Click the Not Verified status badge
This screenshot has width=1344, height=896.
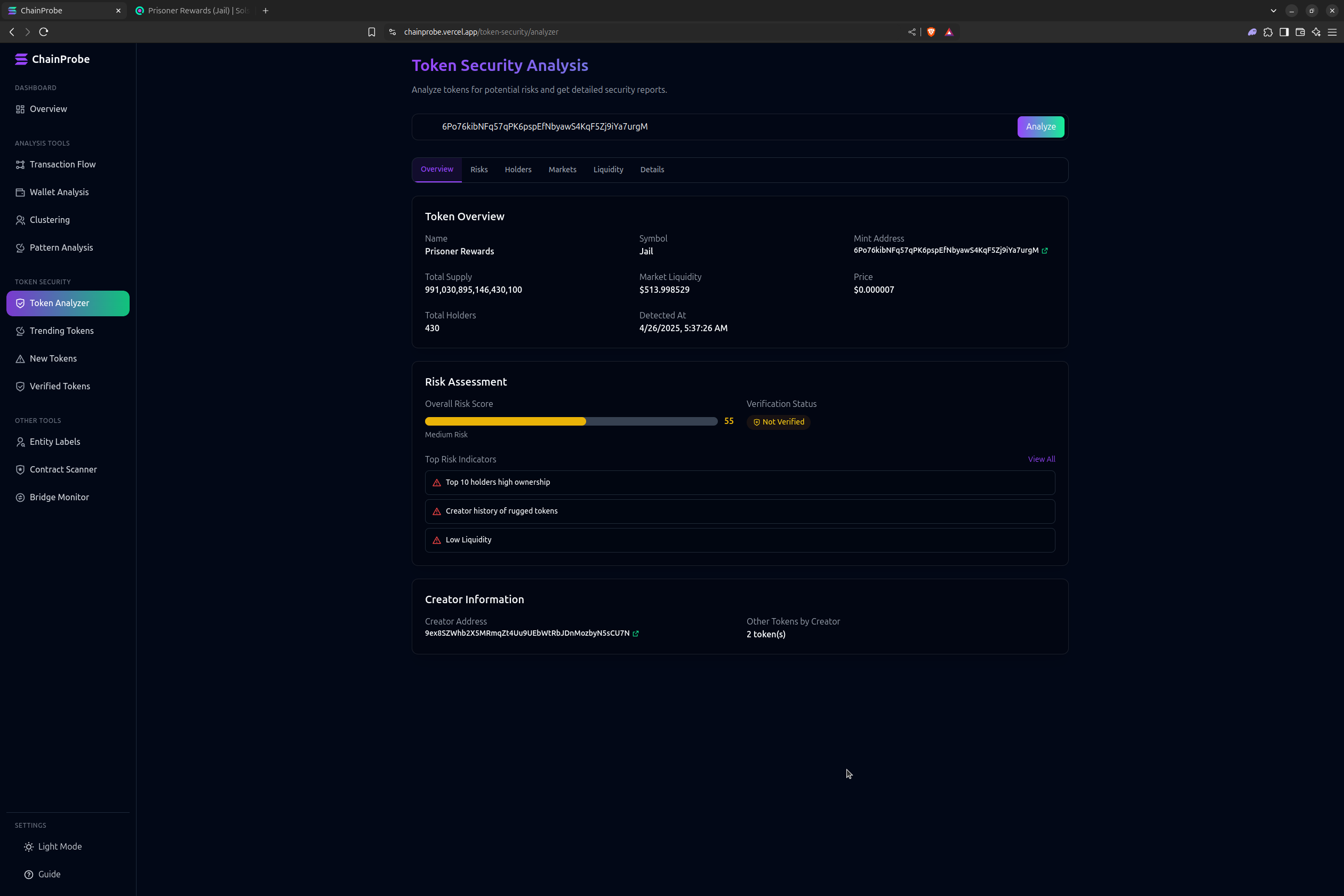[x=778, y=422]
